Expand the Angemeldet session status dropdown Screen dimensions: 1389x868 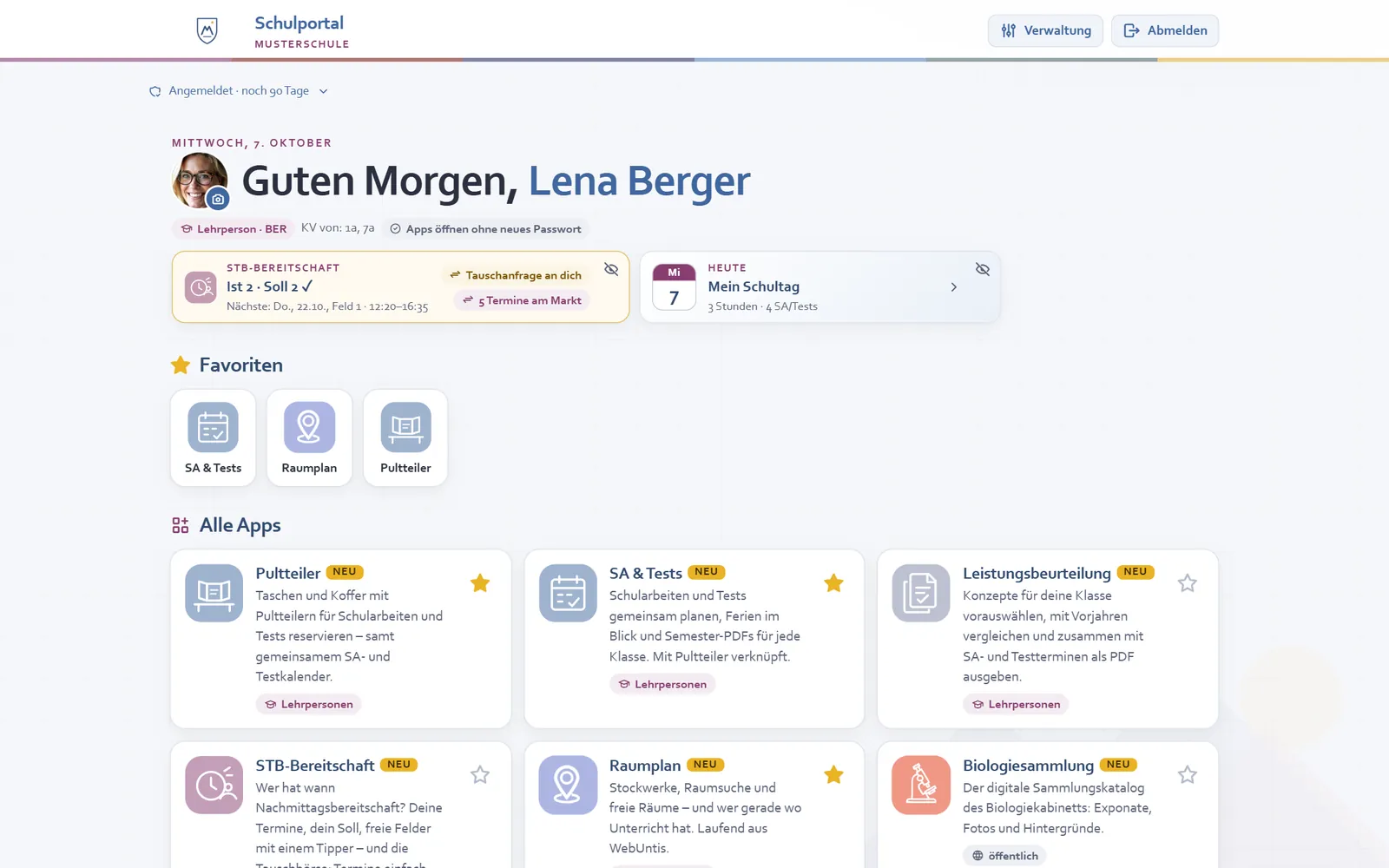[x=239, y=91]
